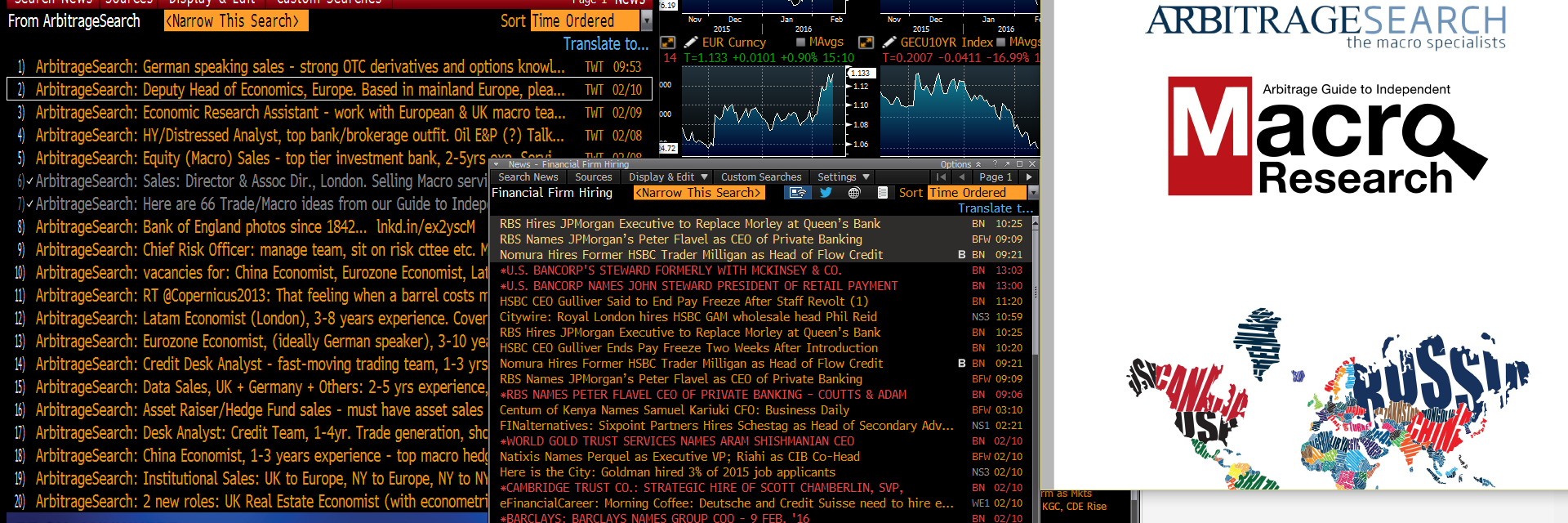Select the Twitter filter icon in Financial Firm Hiring
The width and height of the screenshot is (1568, 523).
(826, 193)
